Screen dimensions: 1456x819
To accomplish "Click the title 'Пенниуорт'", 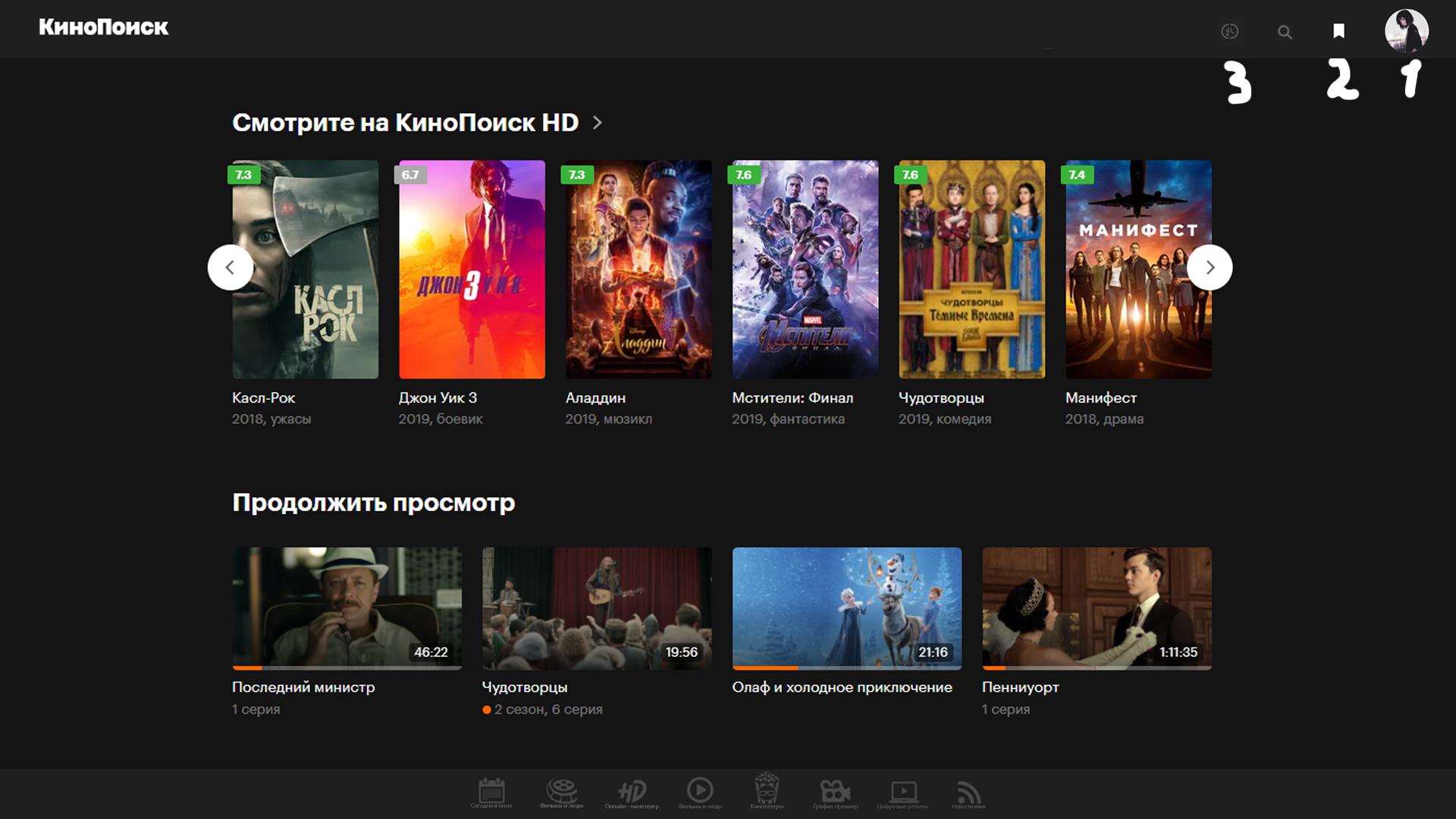I will [1021, 687].
